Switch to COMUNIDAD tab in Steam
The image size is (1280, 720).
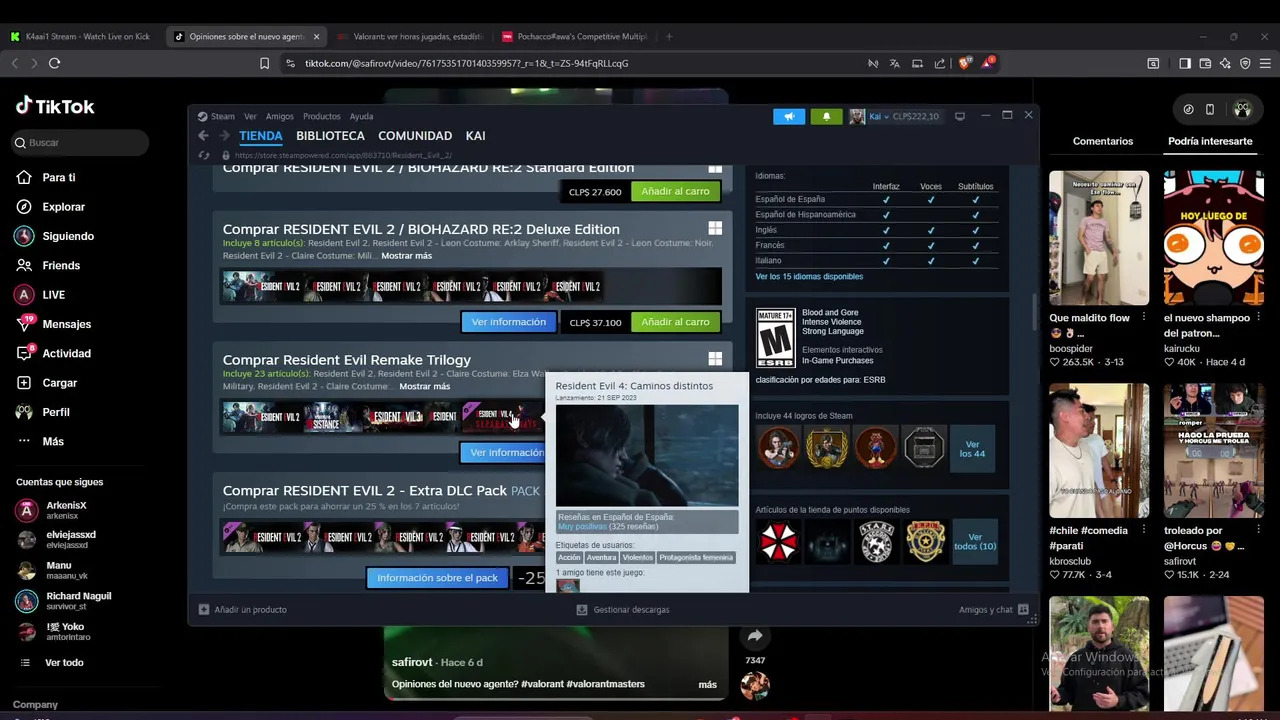pyautogui.click(x=415, y=136)
